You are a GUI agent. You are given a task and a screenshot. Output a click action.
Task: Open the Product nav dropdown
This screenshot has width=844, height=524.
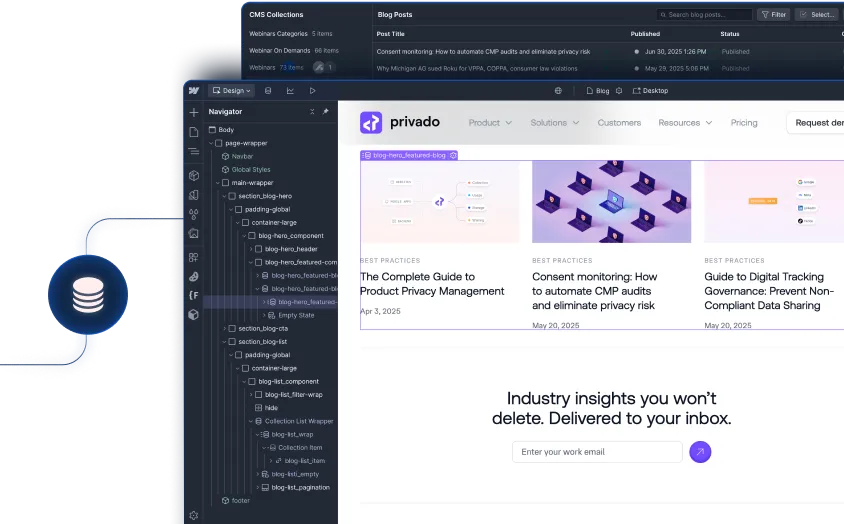490,123
